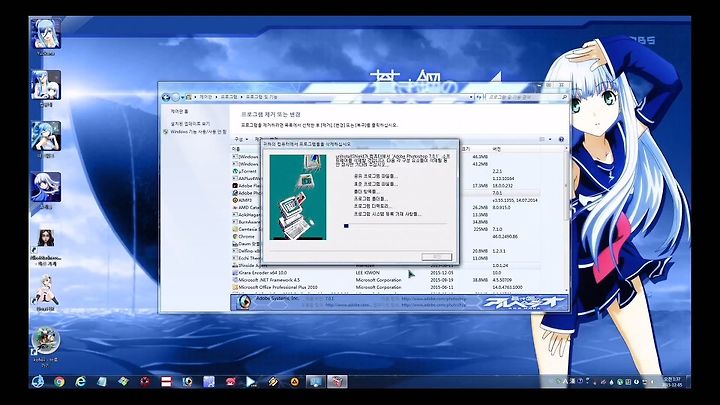
Task: Click the computer illustration in uninstall dialog
Action: (298, 197)
